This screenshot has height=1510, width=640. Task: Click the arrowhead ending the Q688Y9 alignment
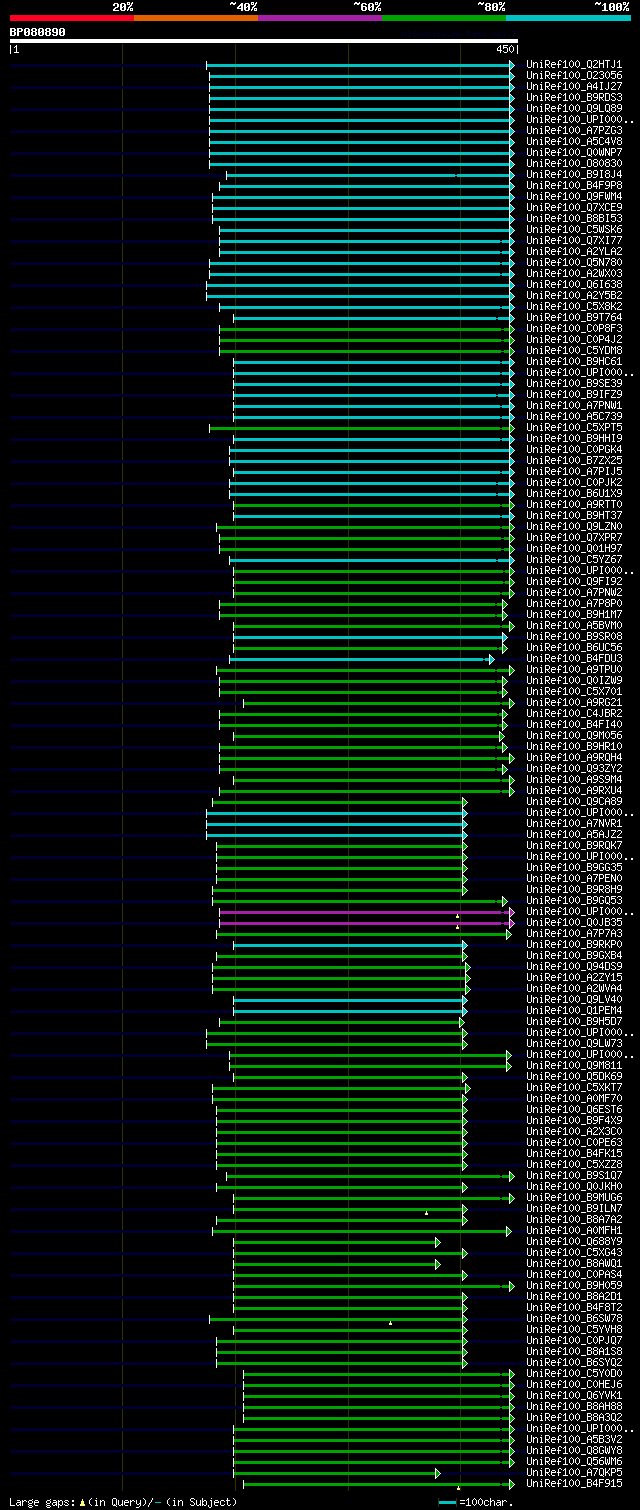tap(437, 1242)
